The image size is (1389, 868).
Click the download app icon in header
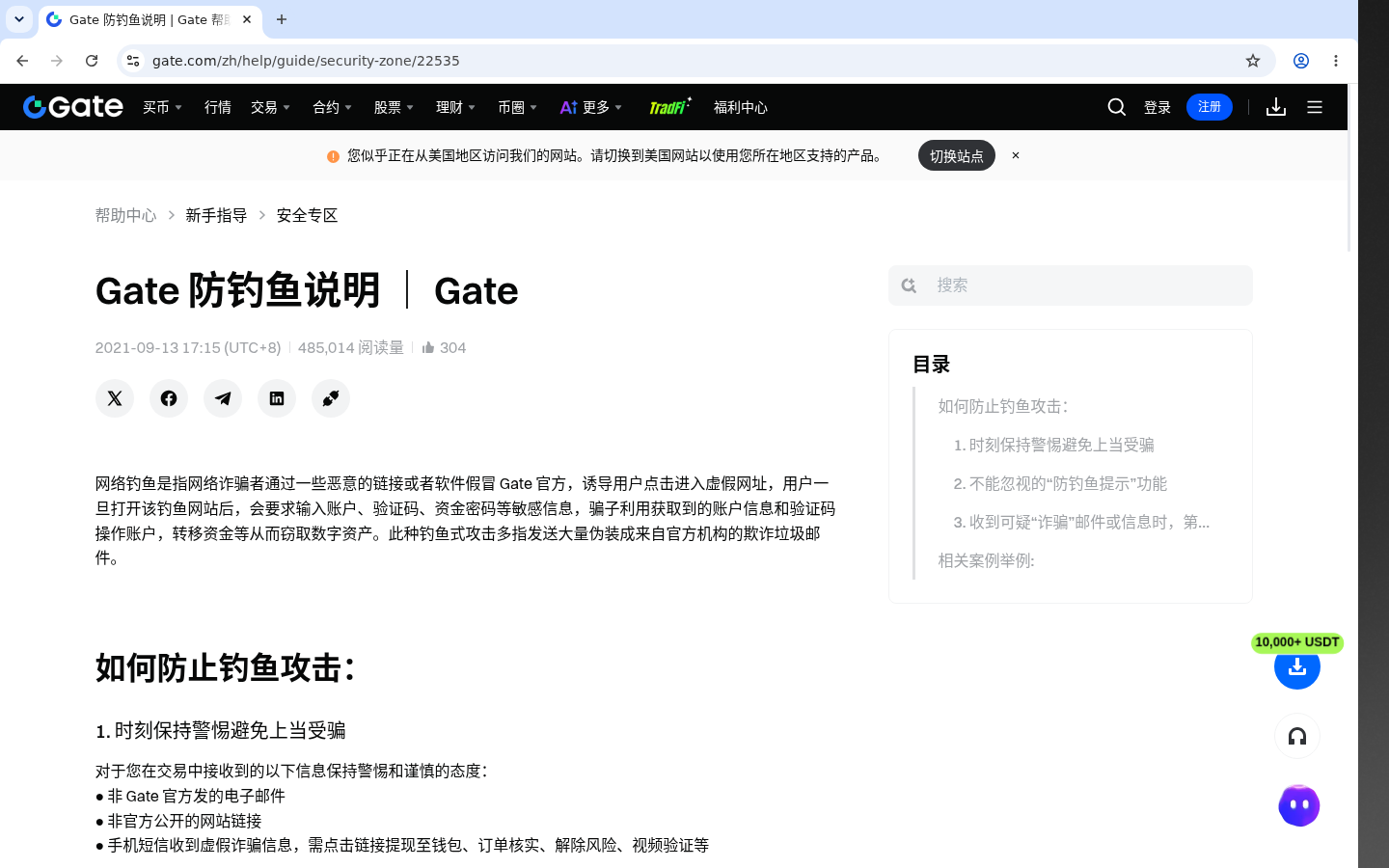(x=1276, y=107)
